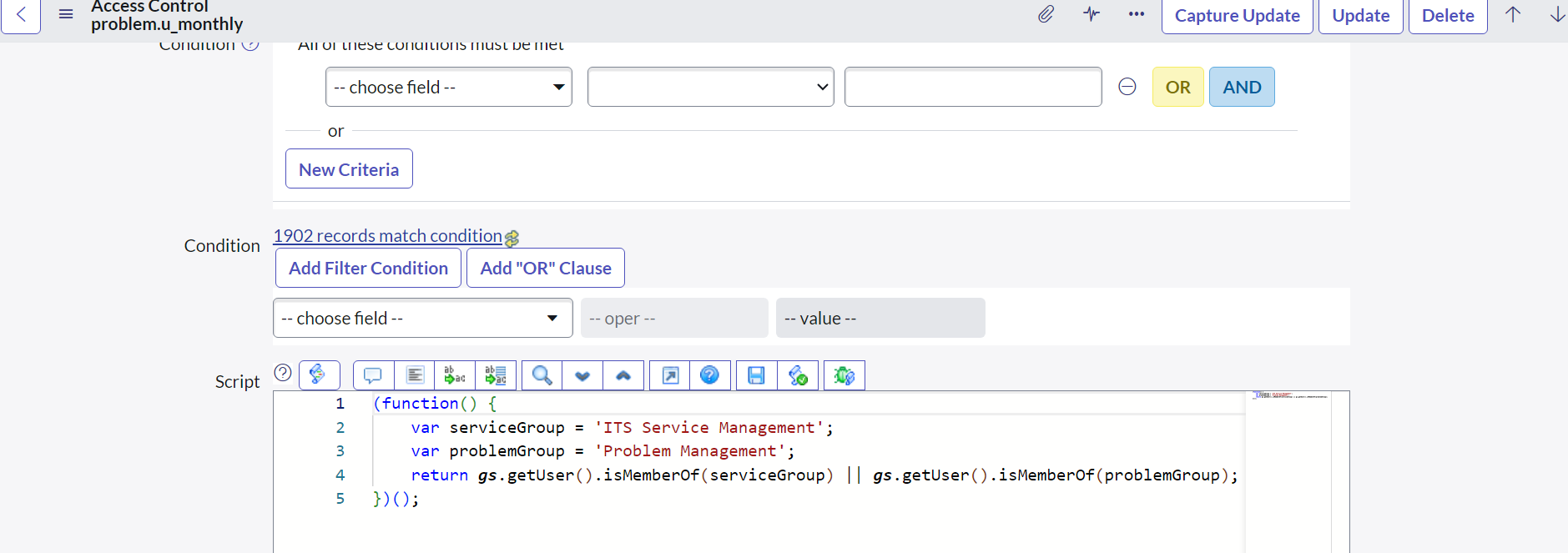
Task: Click the blue AND button
Action: (x=1242, y=87)
